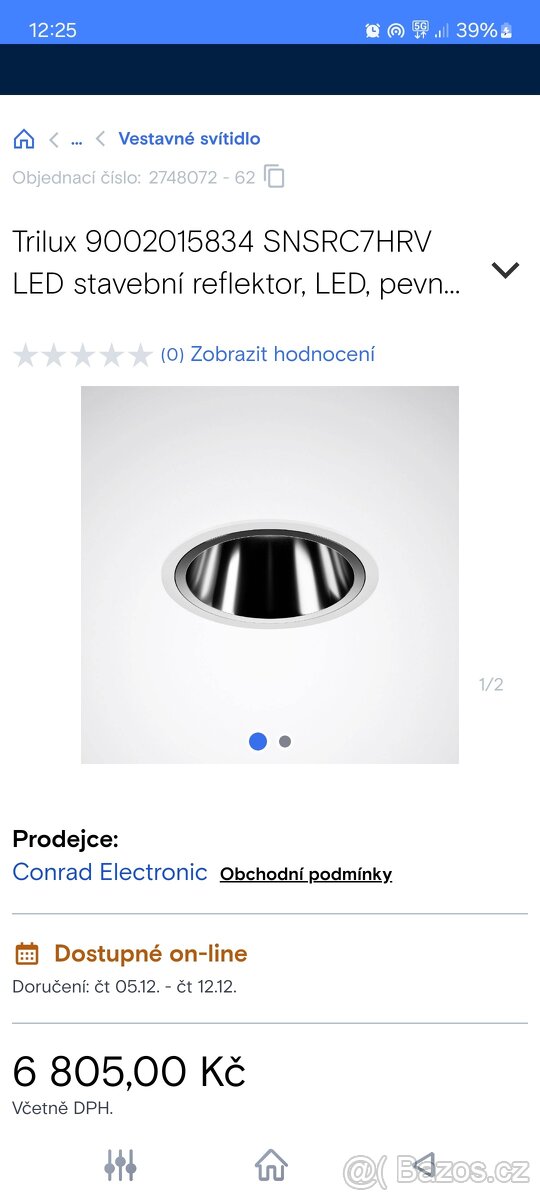This screenshot has width=540, height=1200.
Task: Expand the collapsed breadcrumb ellipsis
Action: 76,139
